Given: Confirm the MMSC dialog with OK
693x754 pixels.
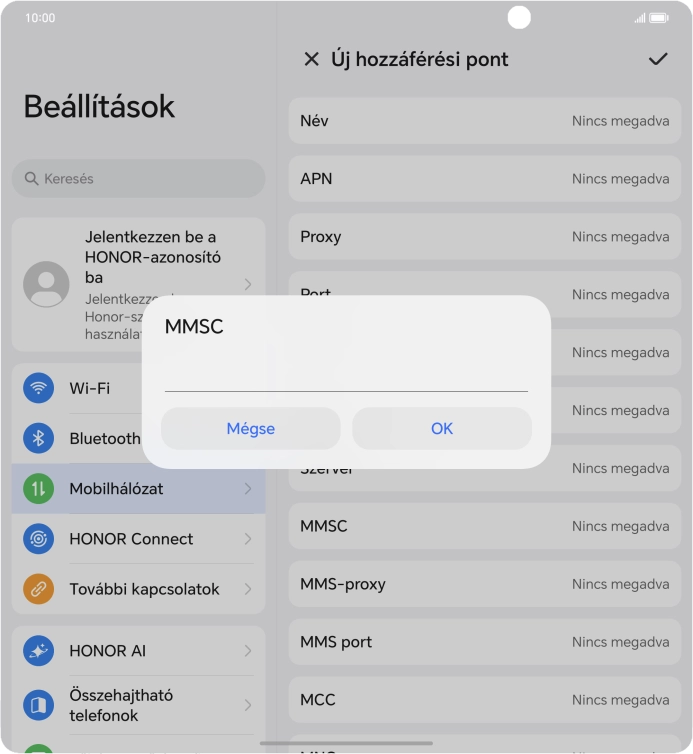Looking at the screenshot, I should [x=442, y=428].
